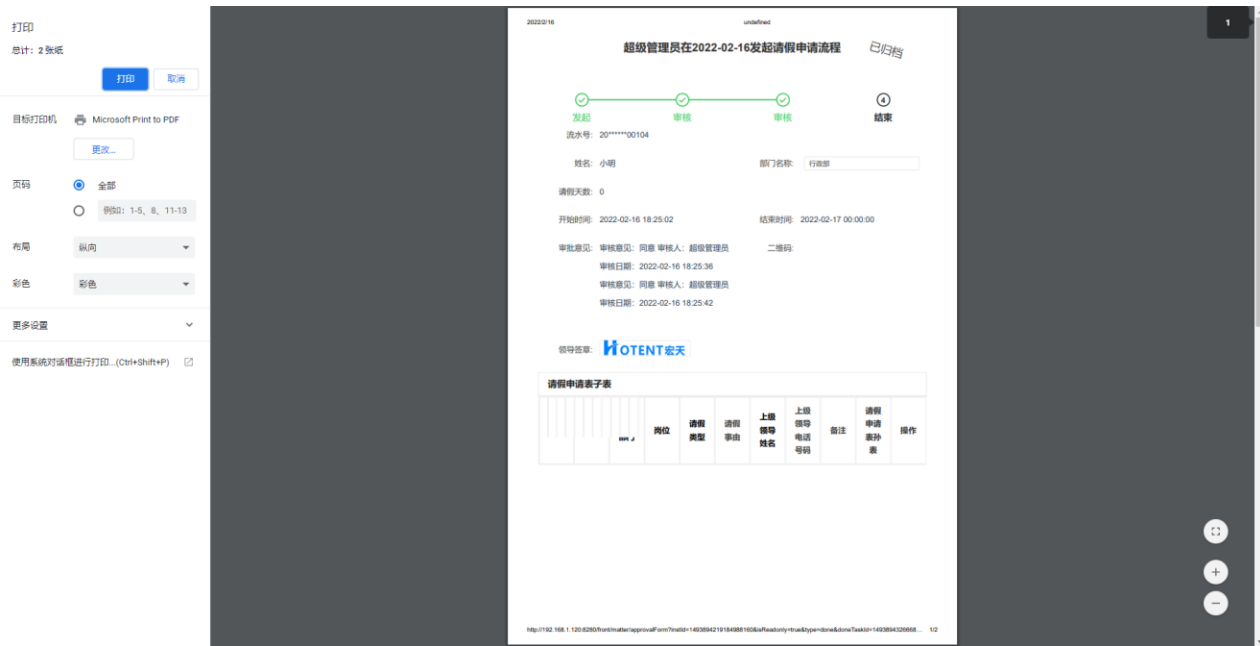Click the 超级管理员 leave-request page title
1260x646 pixels.
tap(732, 47)
